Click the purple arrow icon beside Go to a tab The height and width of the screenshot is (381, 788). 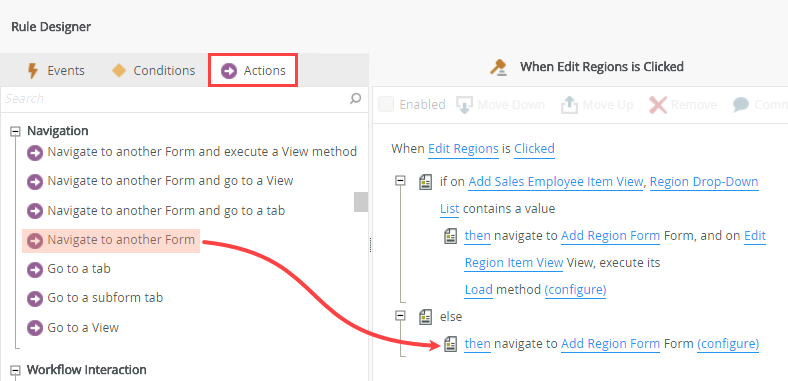(x=35, y=269)
